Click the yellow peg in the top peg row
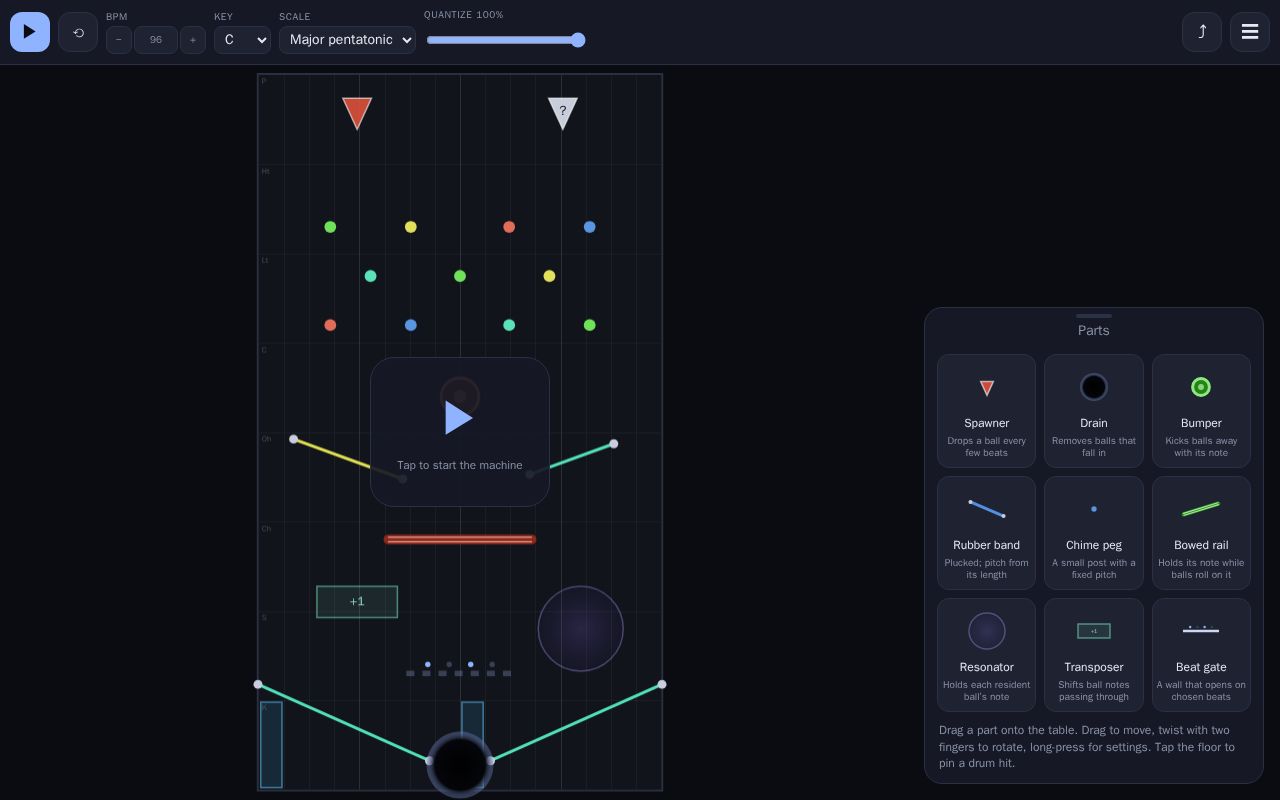1280x800 pixels. click(410, 227)
